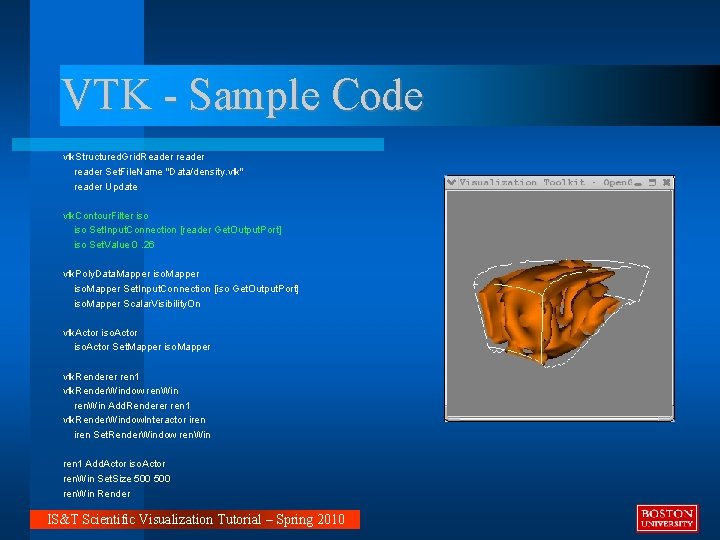Viewport: 720px width, 540px height.
Task: Close the Visualization Toolkit window
Action: point(667,183)
